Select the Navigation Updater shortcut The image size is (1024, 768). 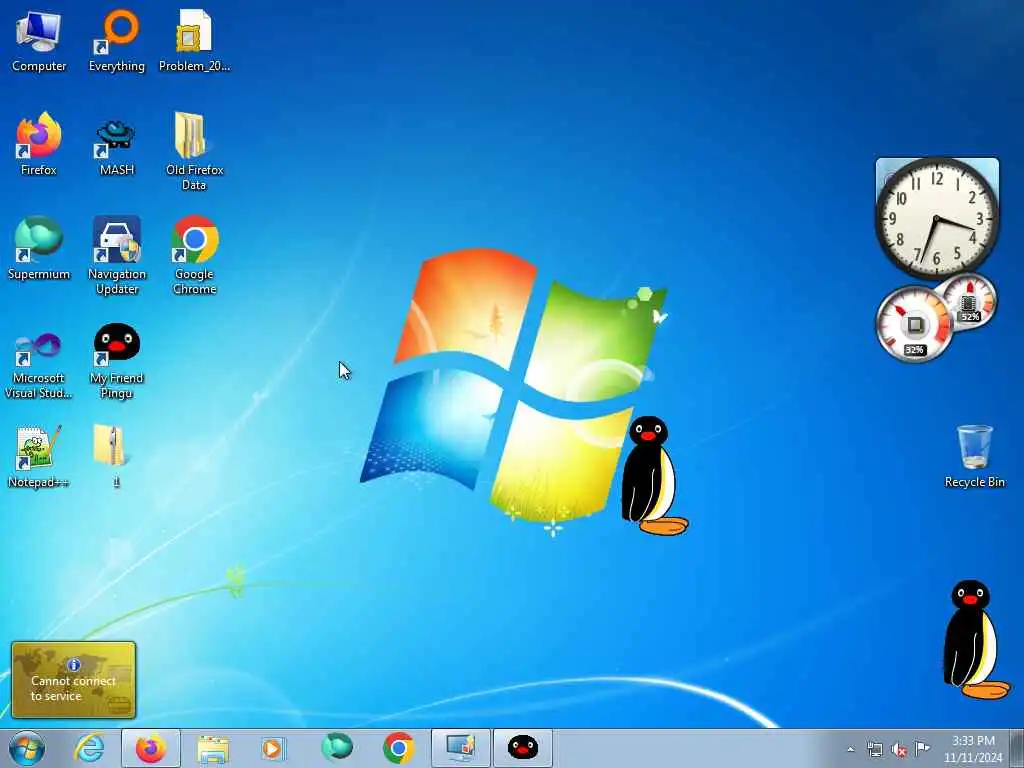click(x=117, y=255)
